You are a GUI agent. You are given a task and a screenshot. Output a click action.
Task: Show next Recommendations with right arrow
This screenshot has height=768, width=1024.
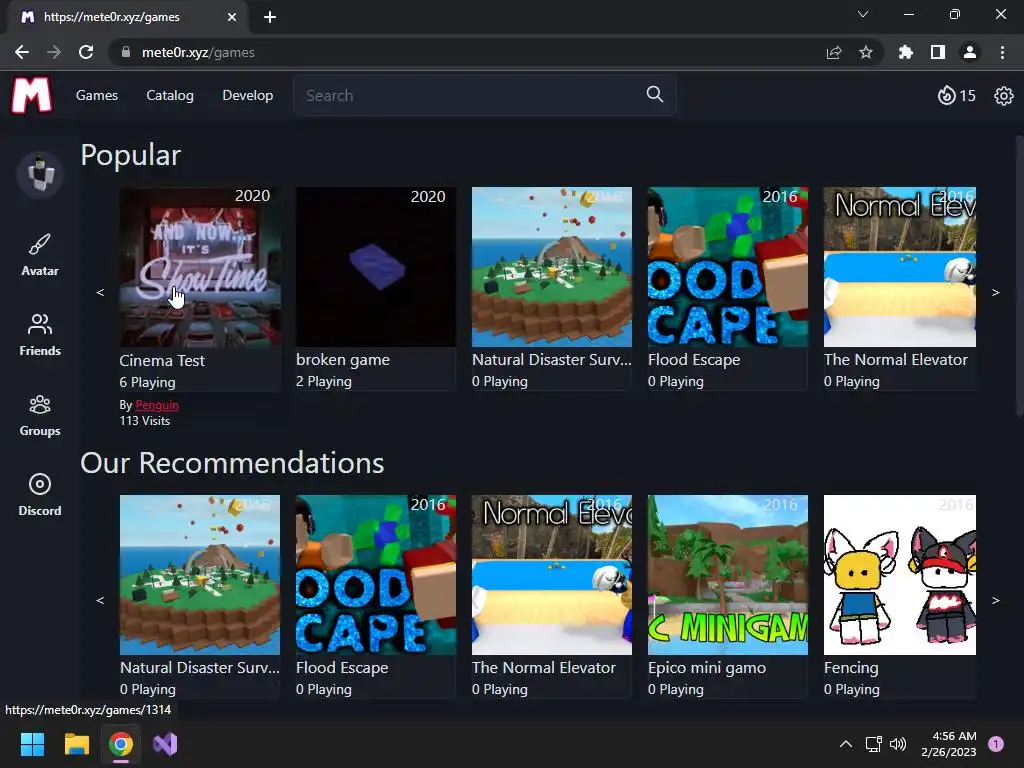(996, 600)
